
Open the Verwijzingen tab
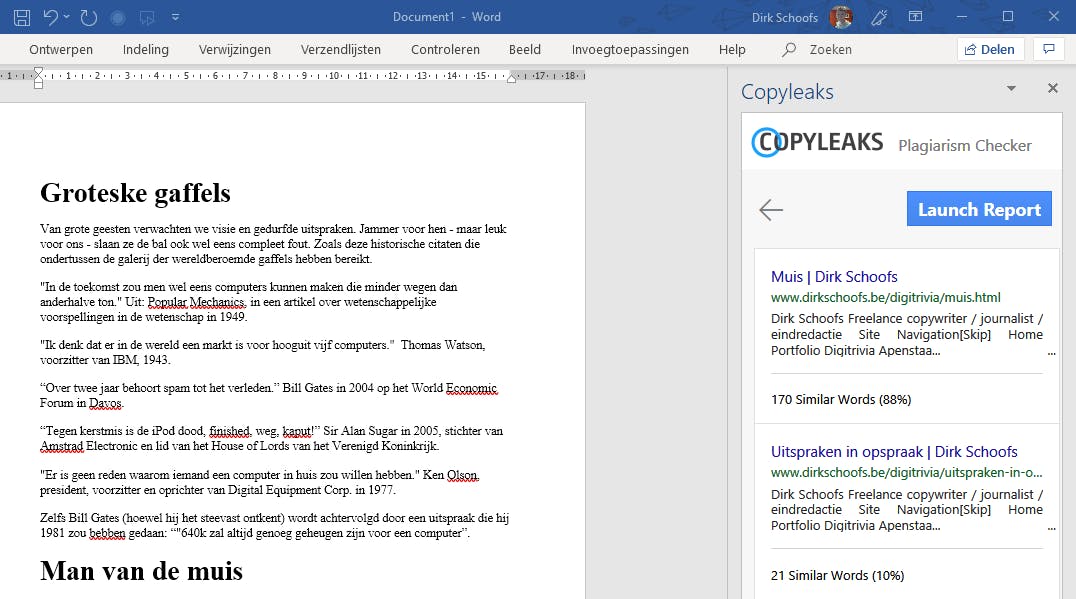coord(234,49)
